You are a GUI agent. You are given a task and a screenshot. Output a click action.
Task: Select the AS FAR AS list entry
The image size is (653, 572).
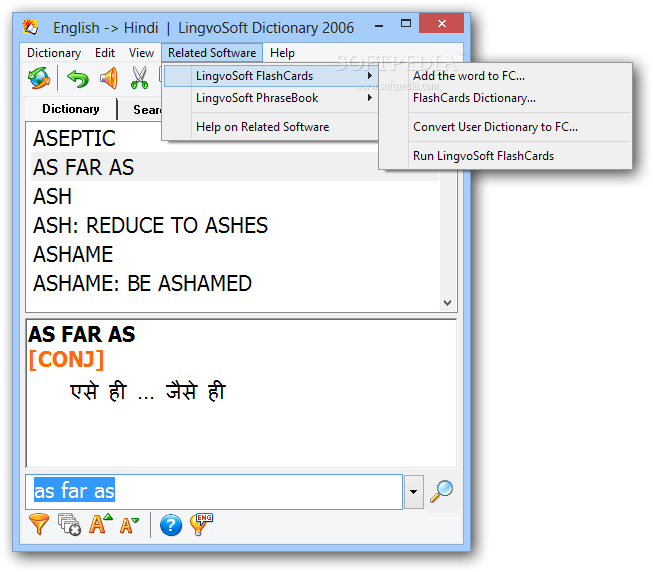click(x=235, y=167)
